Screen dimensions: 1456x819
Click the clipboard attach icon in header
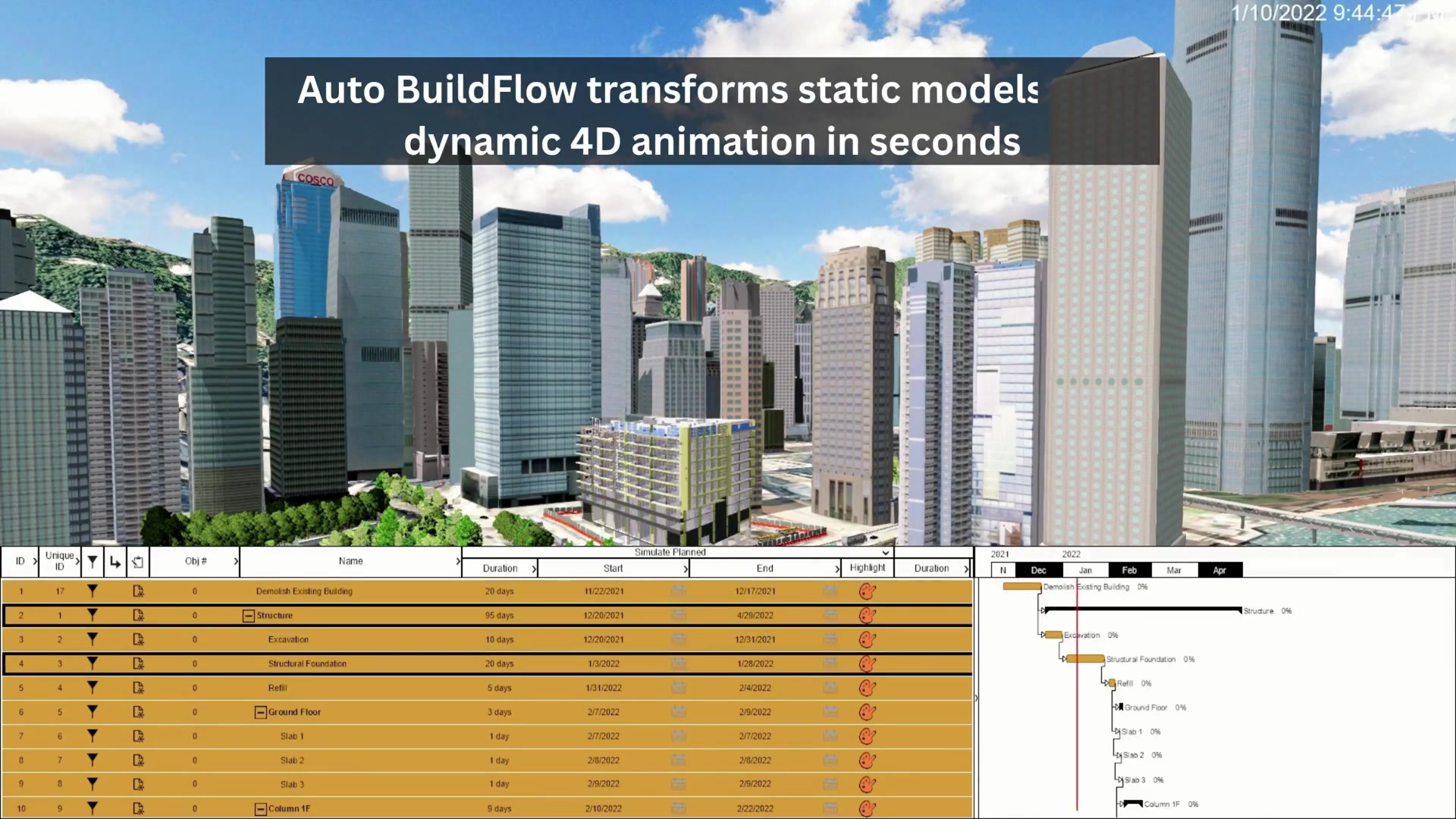[x=137, y=562]
